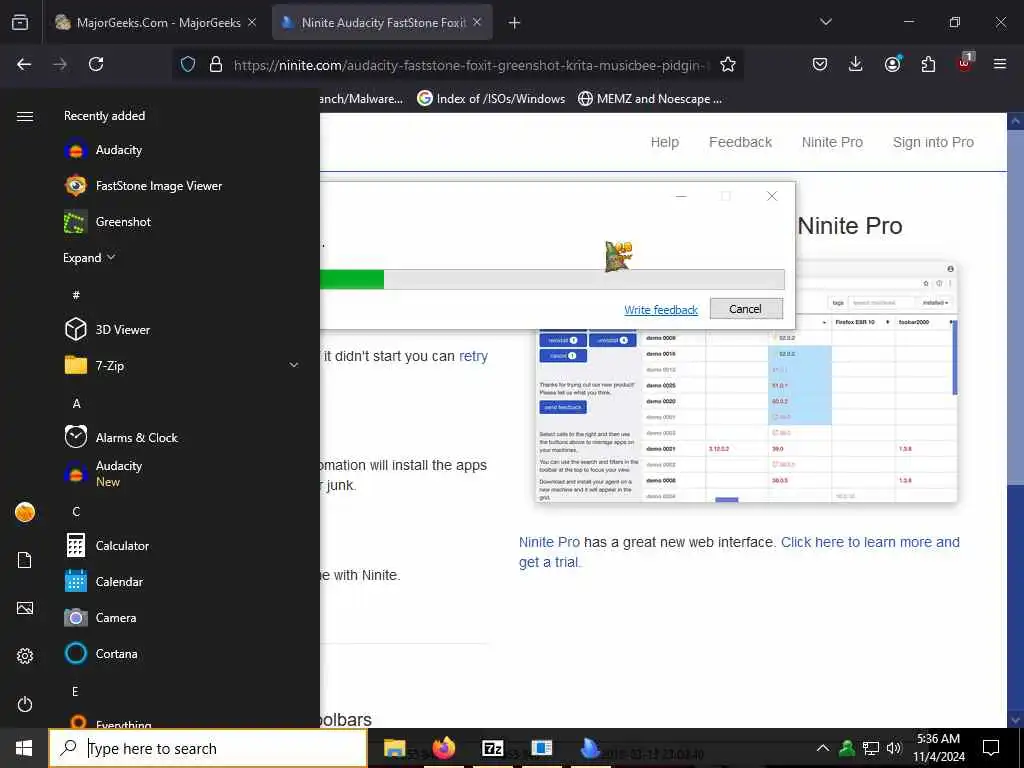Click the retry download link
Screen dimensions: 1024x768
[473, 357]
